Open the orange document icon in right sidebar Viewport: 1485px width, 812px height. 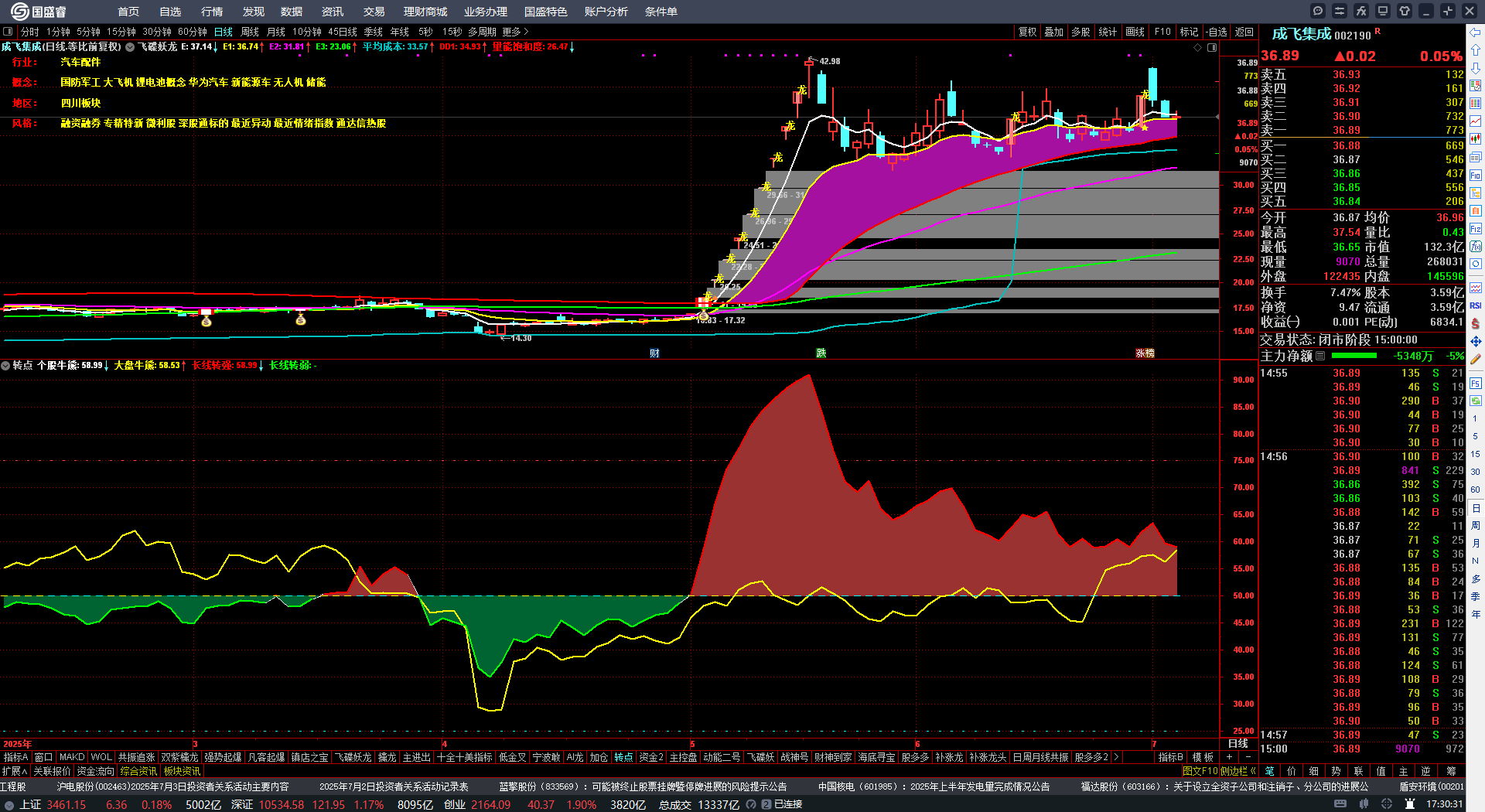1476,211
